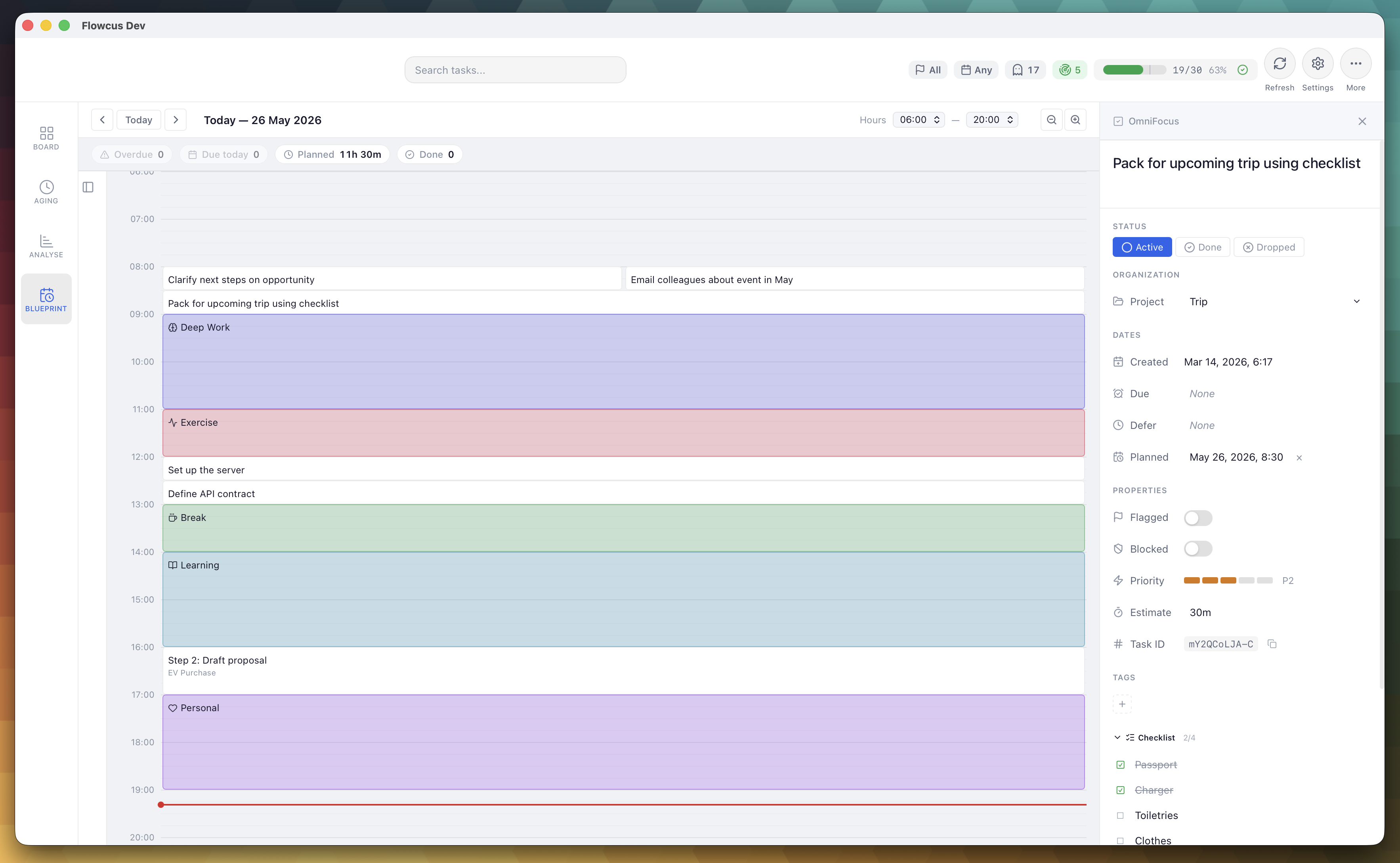Set status to Active
This screenshot has height=863, width=1400.
click(x=1142, y=247)
